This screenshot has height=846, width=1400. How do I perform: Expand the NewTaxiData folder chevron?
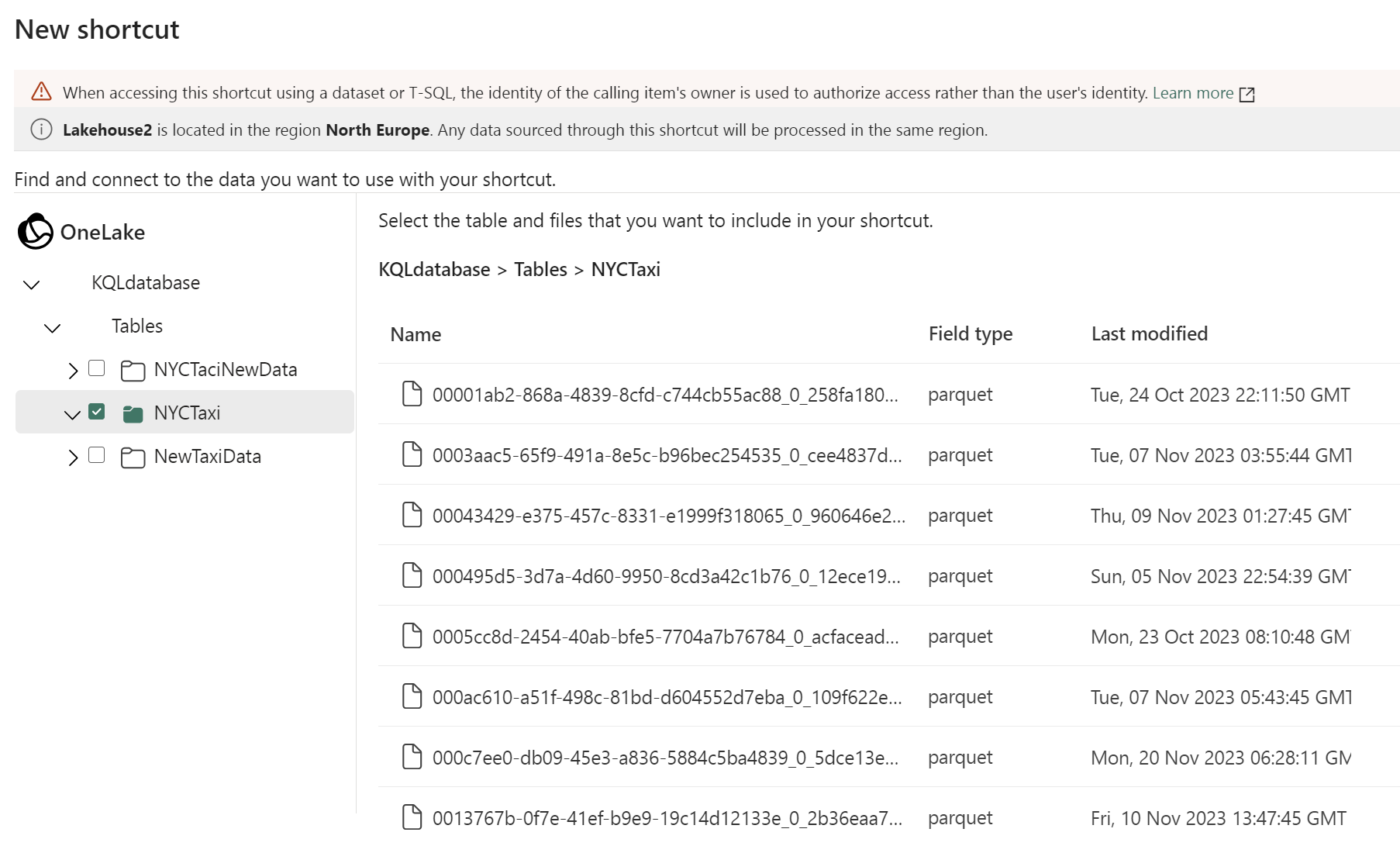point(73,458)
